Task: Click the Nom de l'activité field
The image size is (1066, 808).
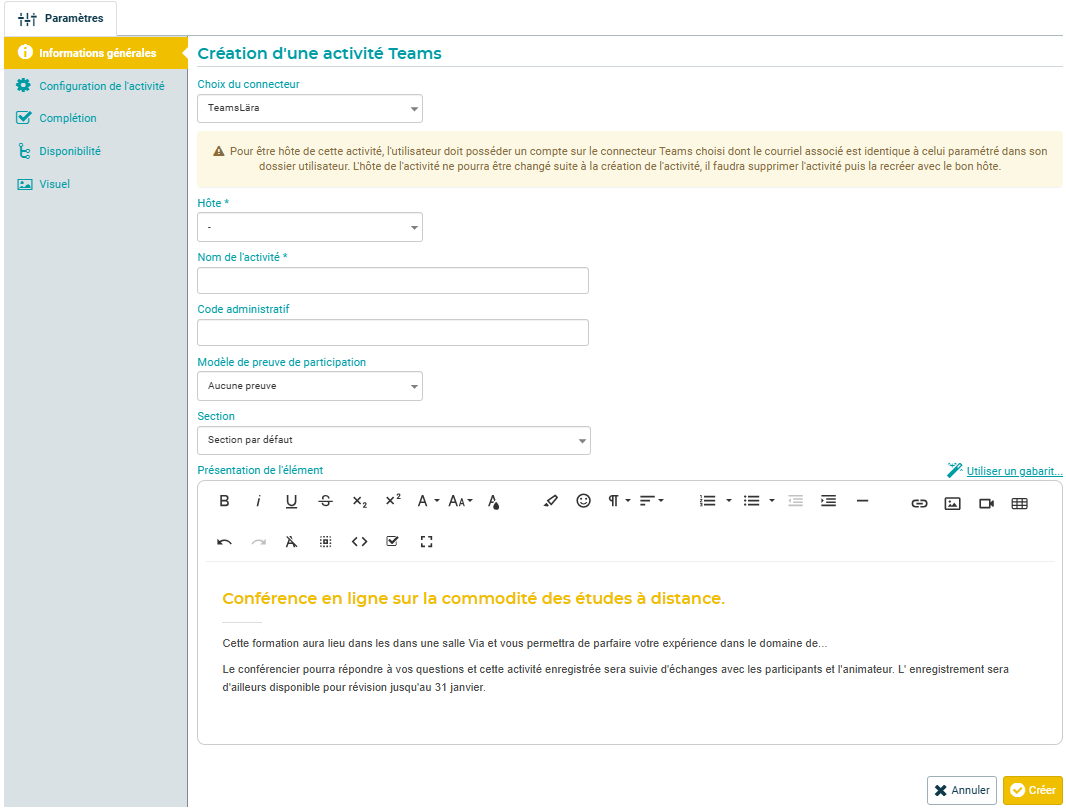Action: tap(393, 281)
